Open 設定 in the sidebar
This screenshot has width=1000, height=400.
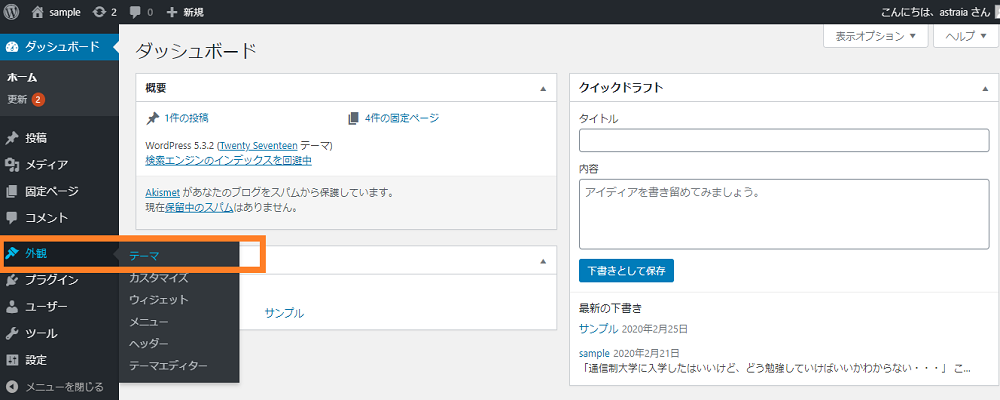click(36, 360)
